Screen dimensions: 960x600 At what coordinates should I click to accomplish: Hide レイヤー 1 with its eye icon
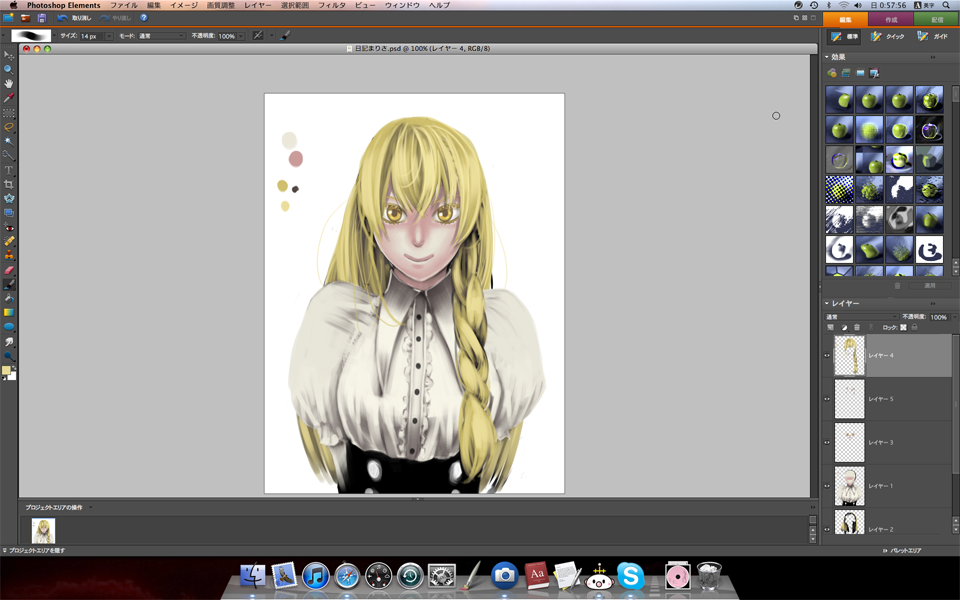coord(827,486)
